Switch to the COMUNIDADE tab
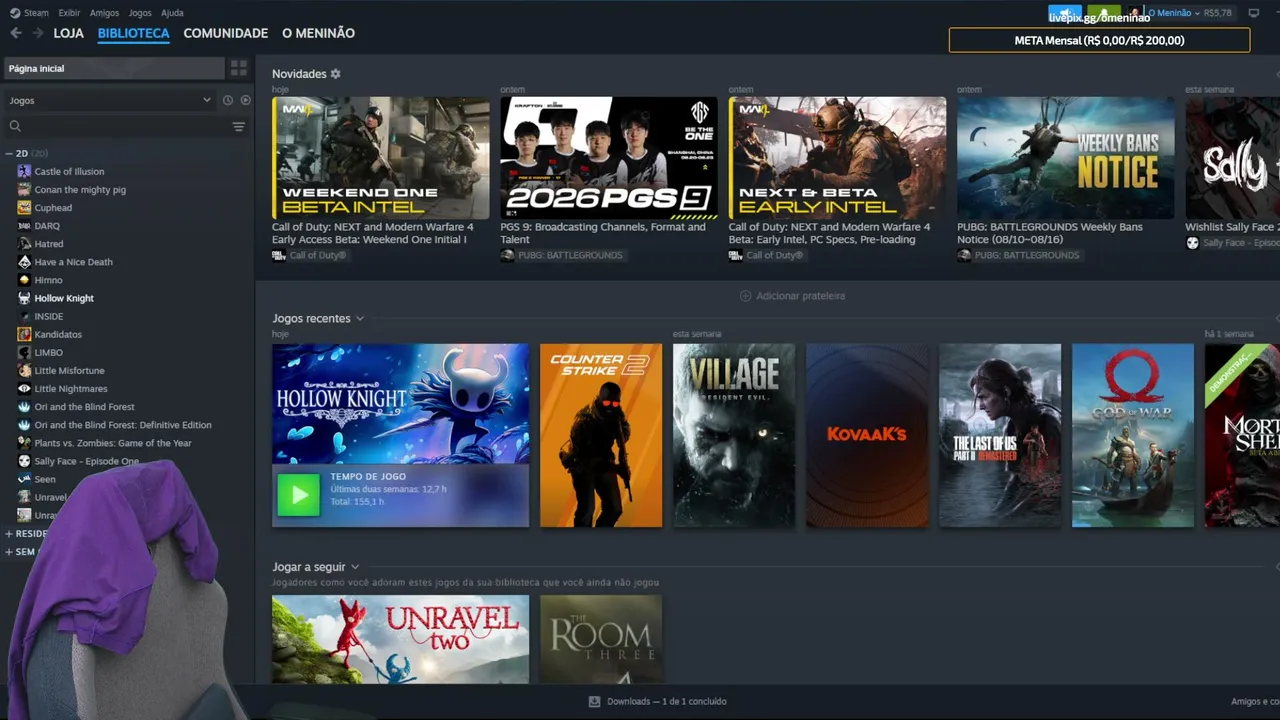This screenshot has width=1280, height=720. click(226, 33)
